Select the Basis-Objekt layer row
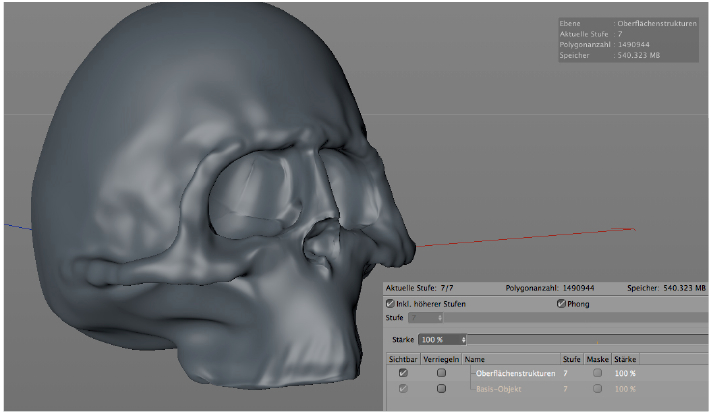Viewport: 711px width, 413px height. pos(498,388)
